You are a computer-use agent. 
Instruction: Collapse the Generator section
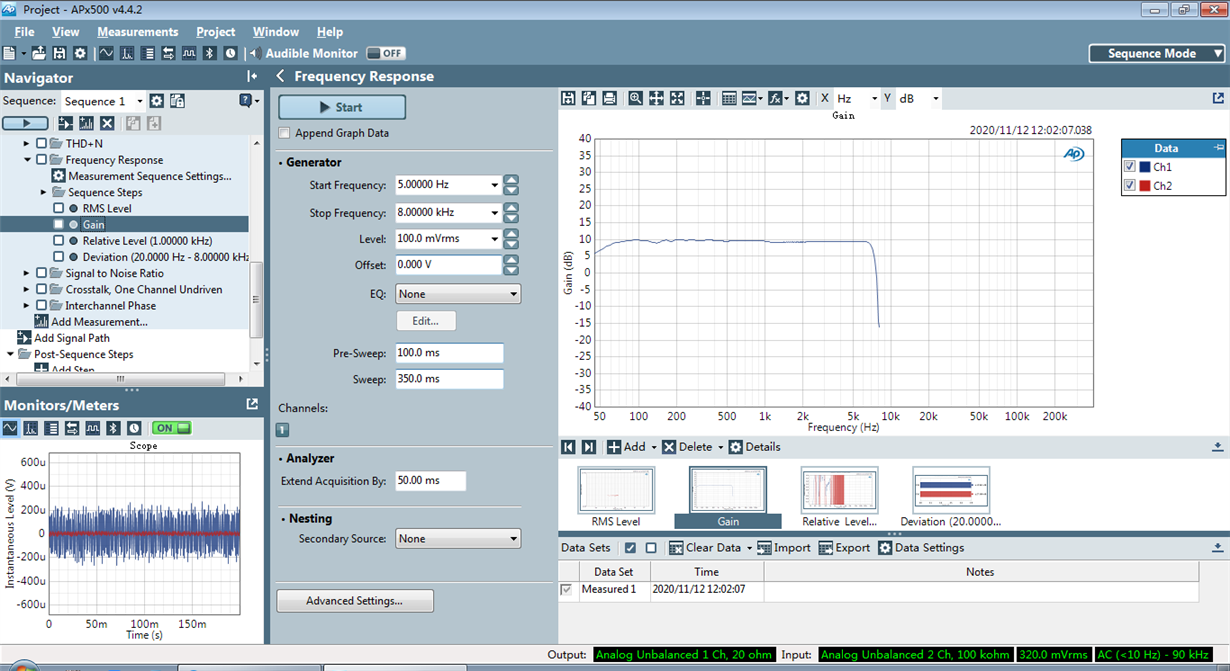click(281, 163)
